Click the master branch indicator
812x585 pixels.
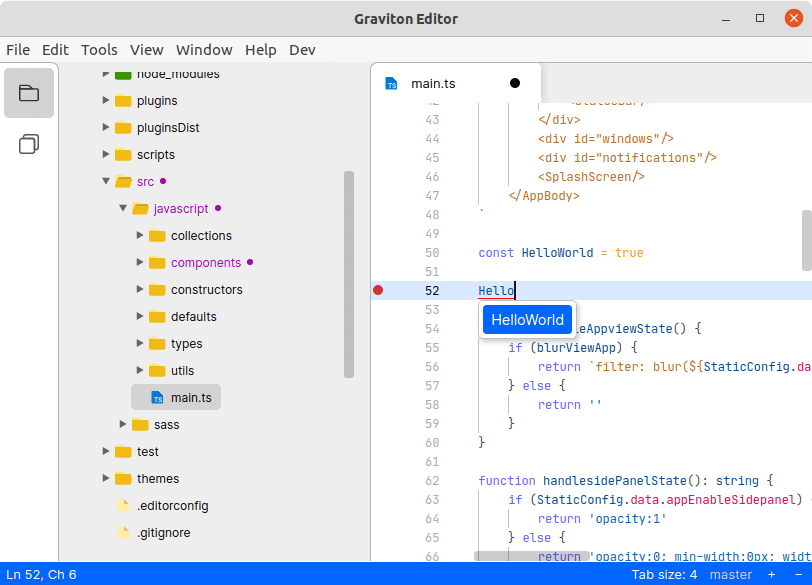[730, 575]
